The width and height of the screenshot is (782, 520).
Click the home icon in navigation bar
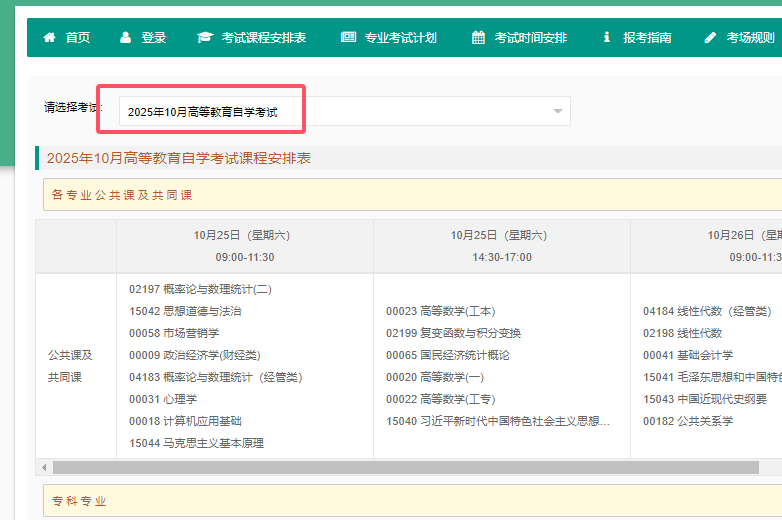coord(49,38)
